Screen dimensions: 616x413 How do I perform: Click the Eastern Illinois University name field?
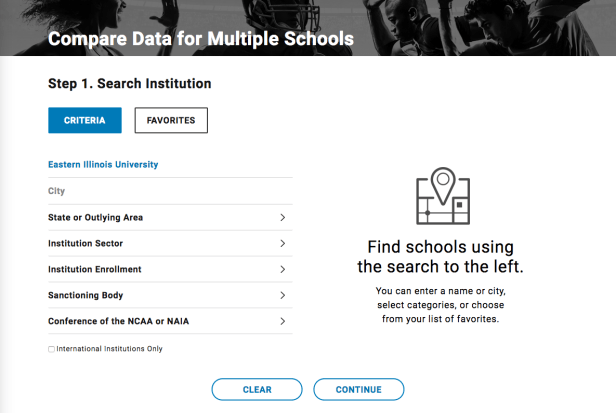point(170,164)
